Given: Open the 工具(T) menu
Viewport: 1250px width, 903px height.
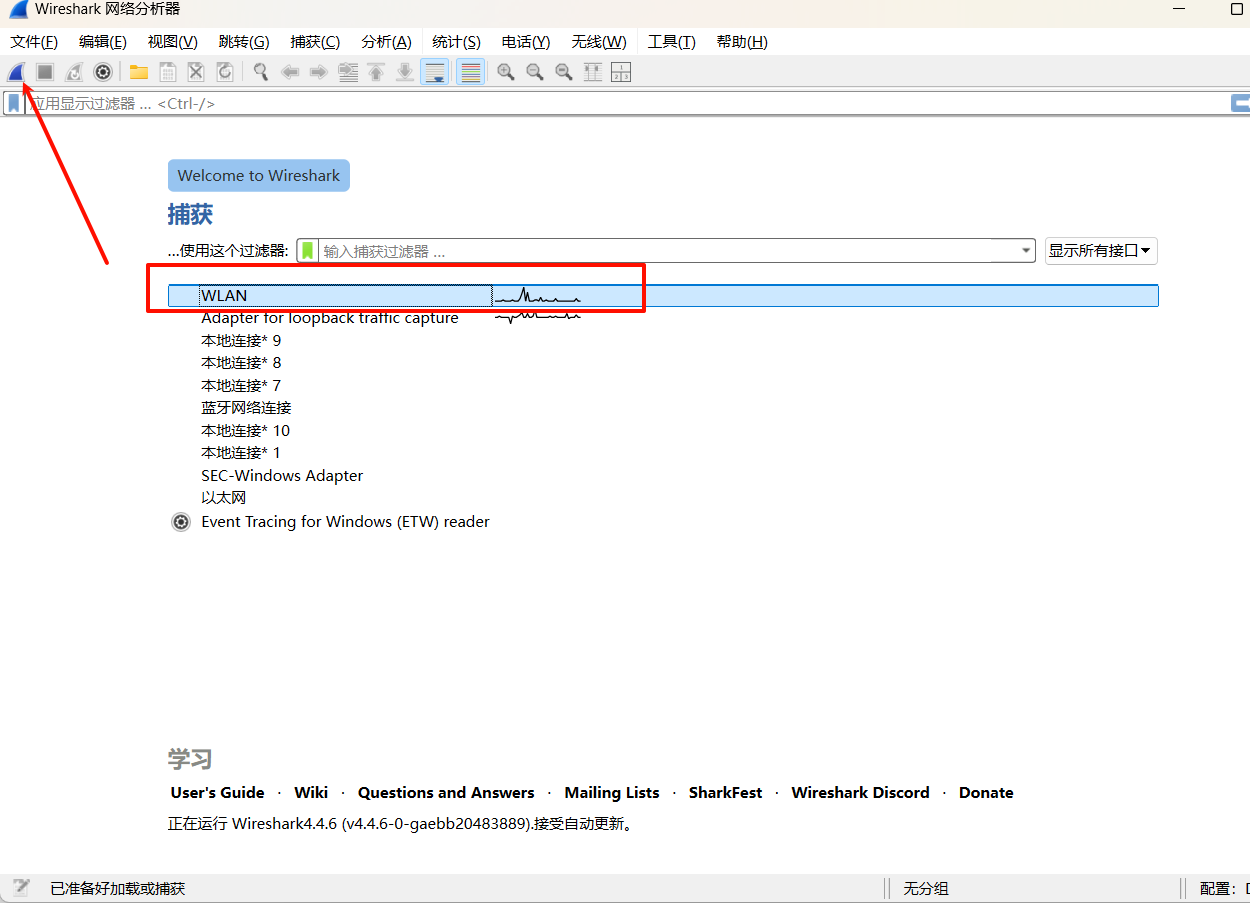Looking at the screenshot, I should 672,42.
